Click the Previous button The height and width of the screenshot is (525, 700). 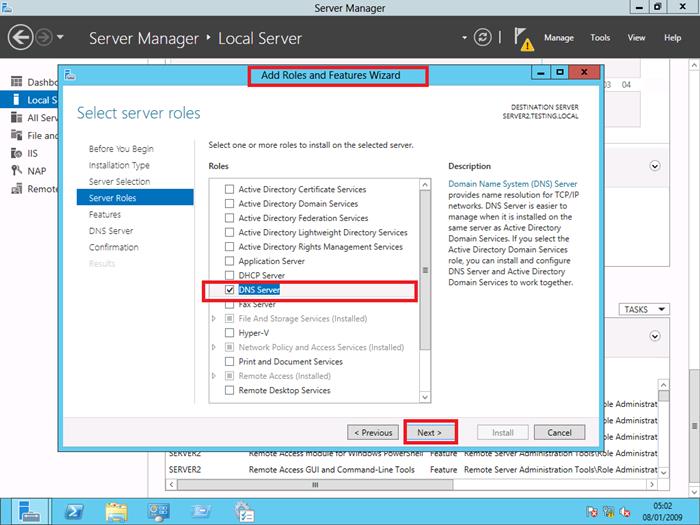click(x=373, y=432)
